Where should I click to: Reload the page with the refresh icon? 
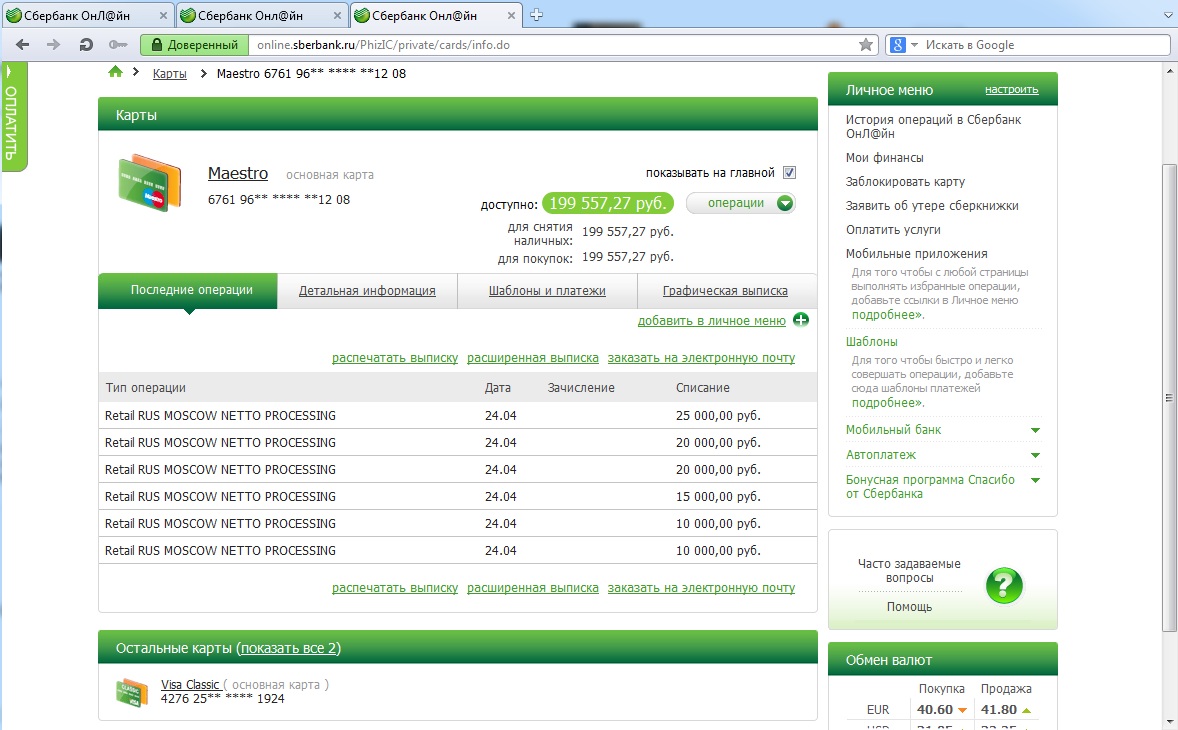[86, 45]
